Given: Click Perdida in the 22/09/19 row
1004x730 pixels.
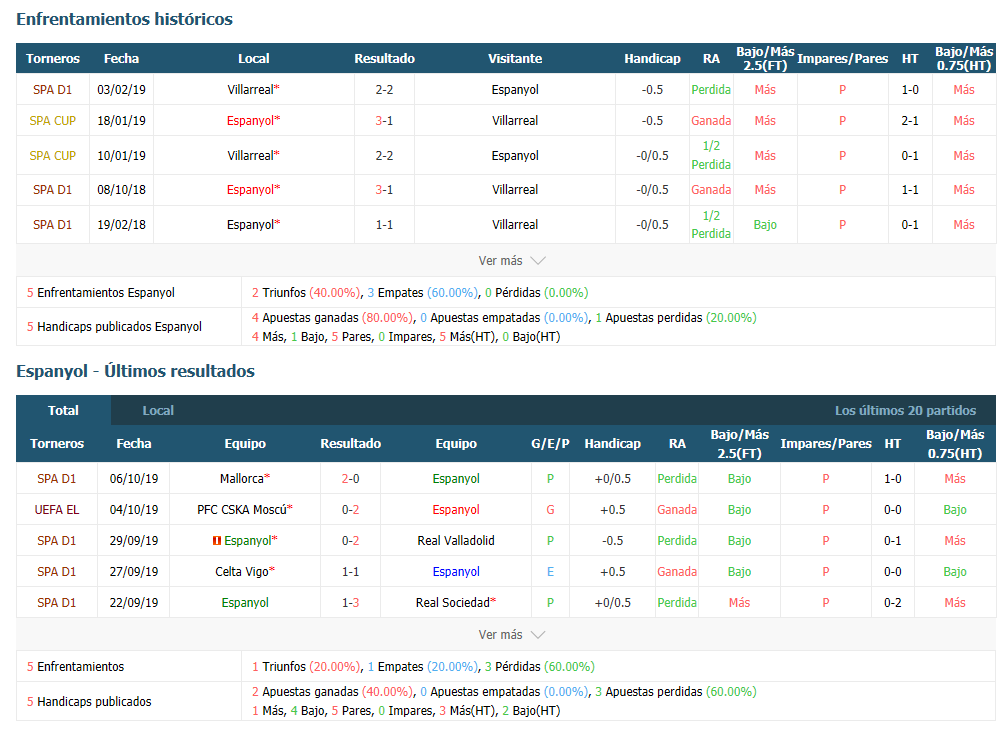Looking at the screenshot, I should 677,603.
